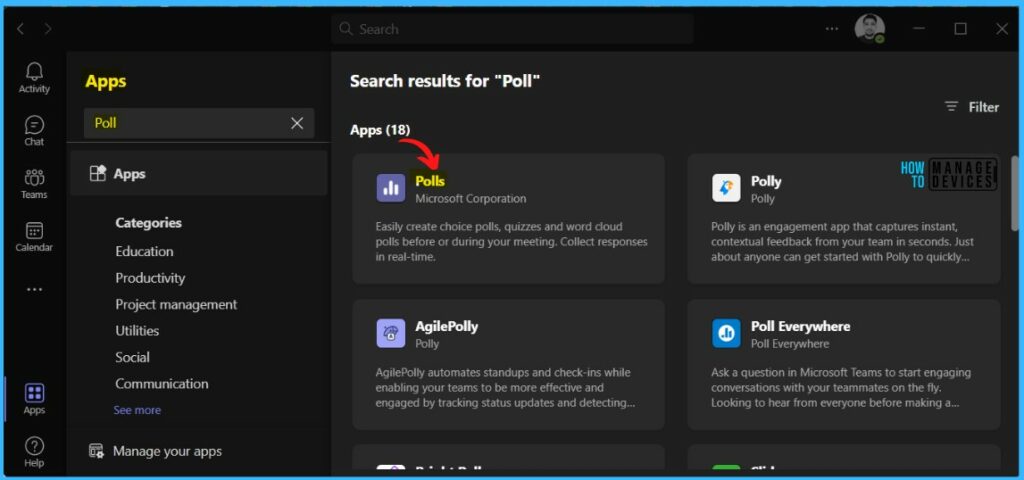Open the Utilities category

coord(137,331)
